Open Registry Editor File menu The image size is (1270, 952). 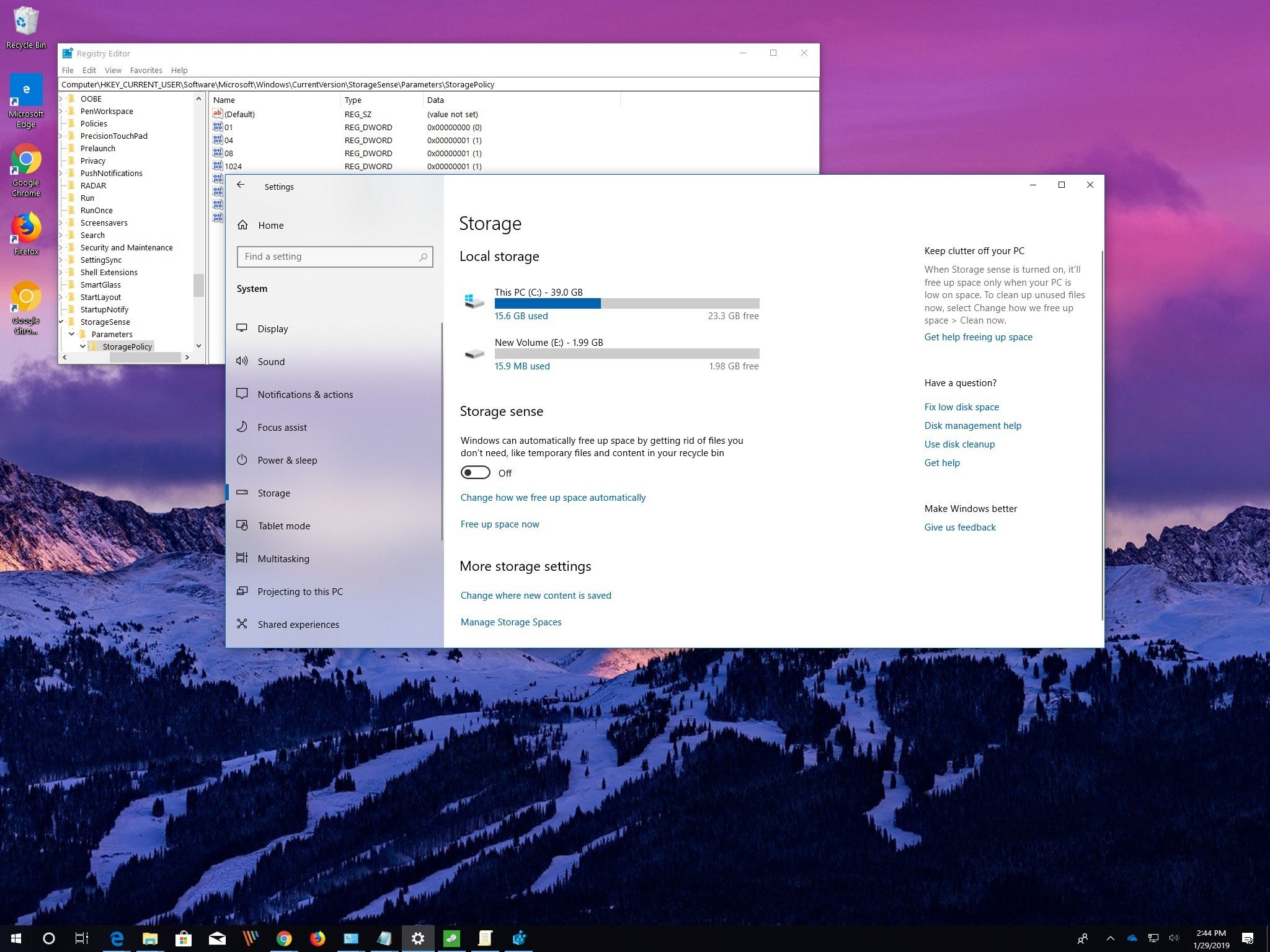click(x=67, y=69)
